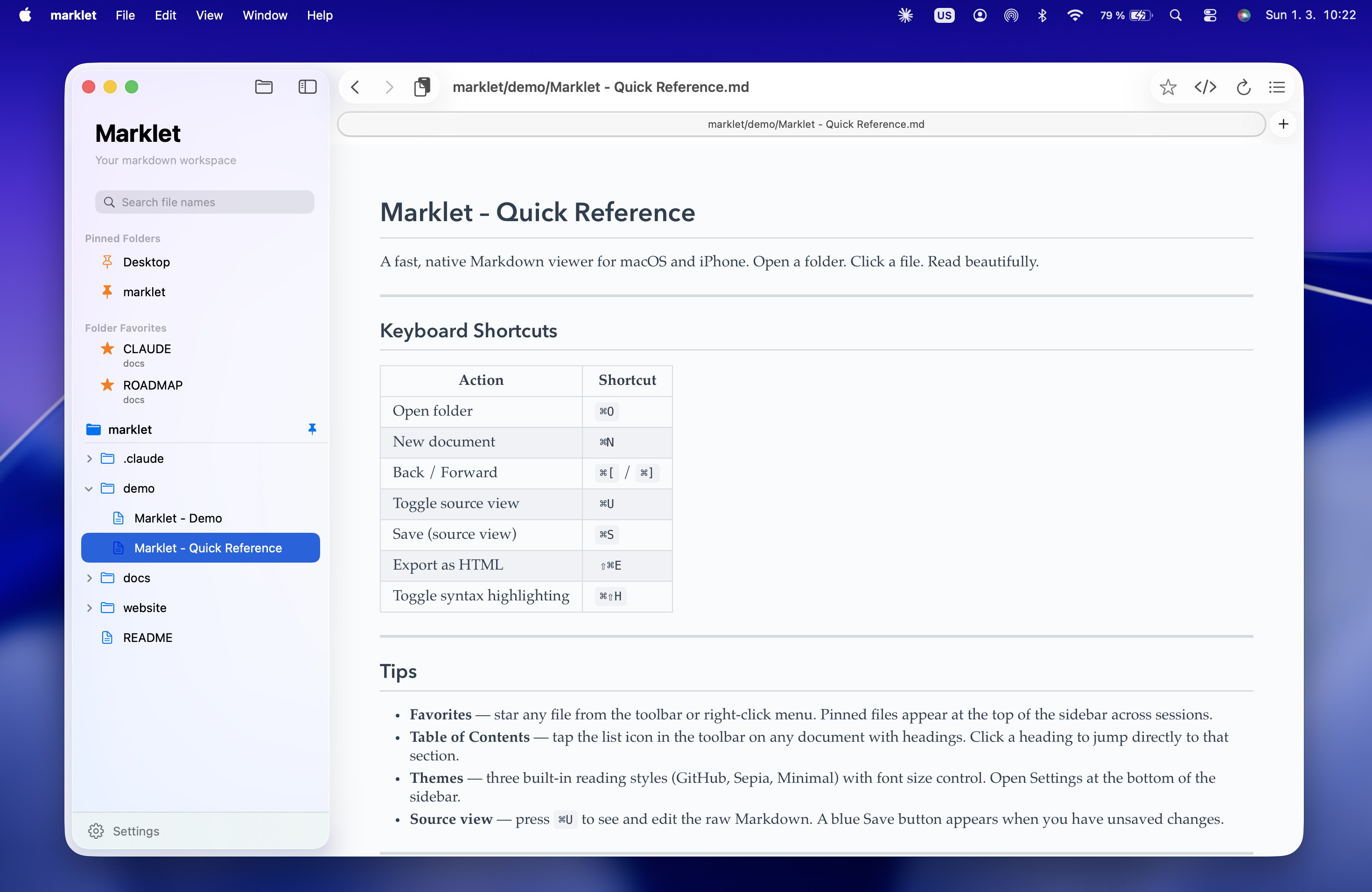
Task: Select the source view code icon
Action: click(1205, 87)
